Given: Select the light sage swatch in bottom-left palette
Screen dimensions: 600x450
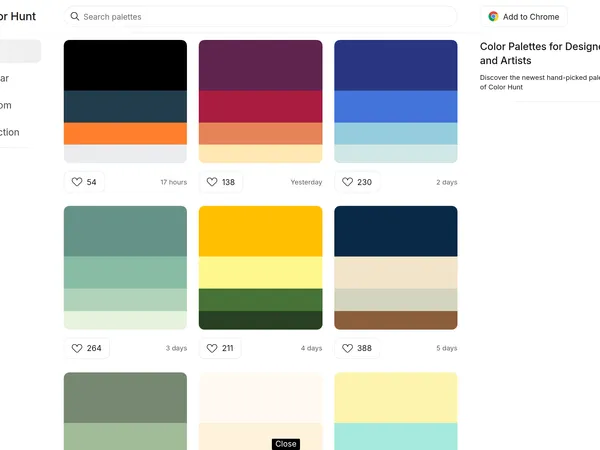Looking at the screenshot, I should [126, 436].
